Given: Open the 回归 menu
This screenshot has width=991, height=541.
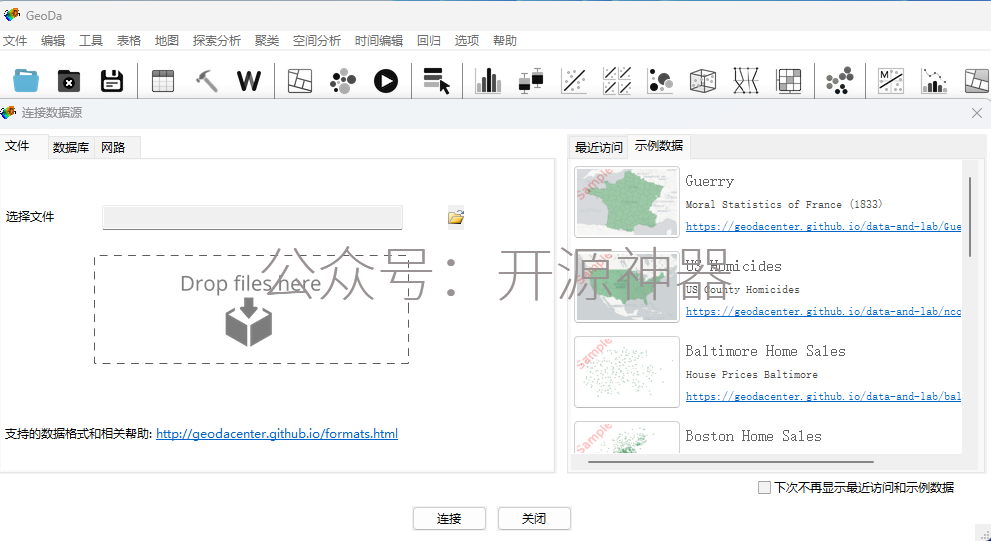Looking at the screenshot, I should tap(429, 40).
